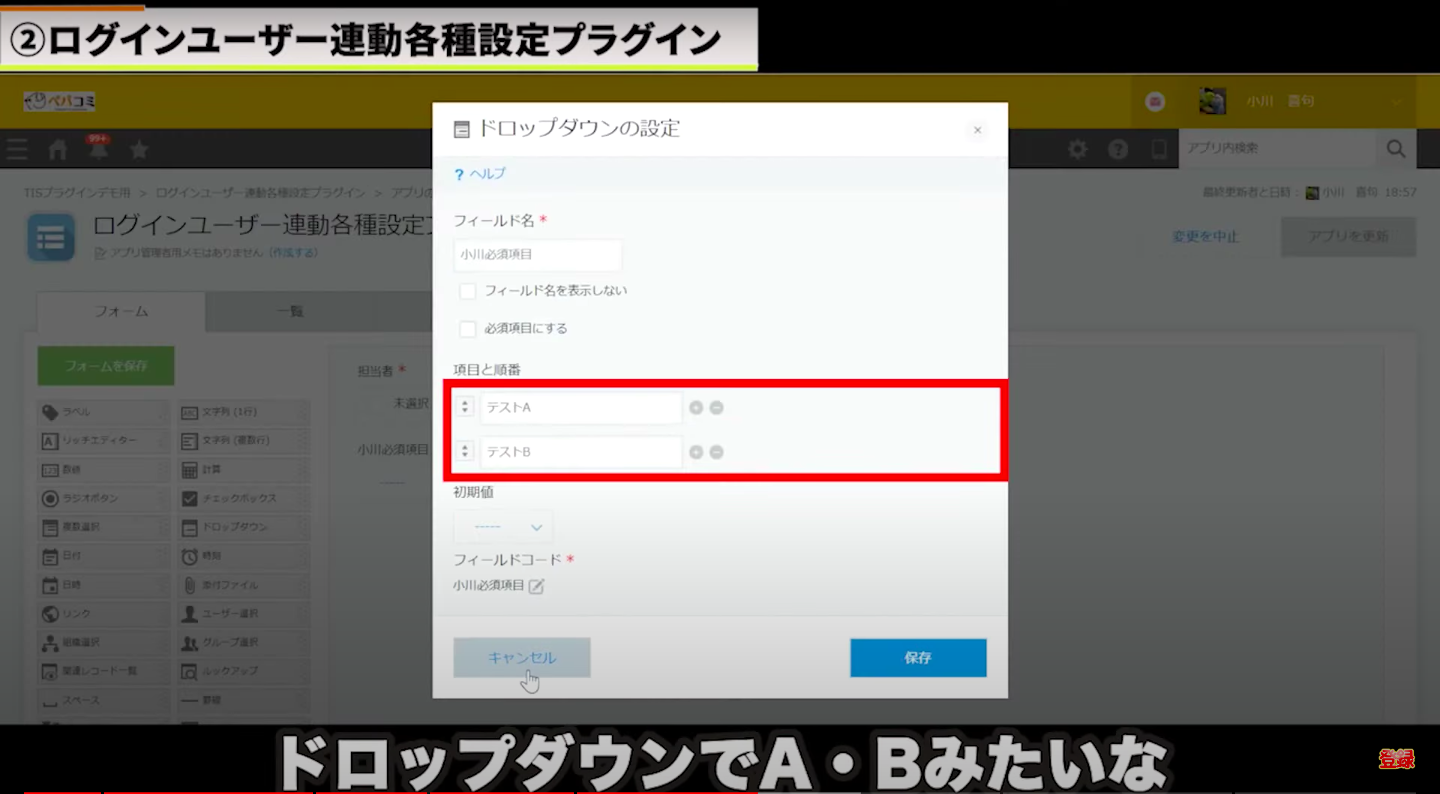1440x794 pixels.
Task: Switch to the 一覧 tab
Action: coord(289,311)
